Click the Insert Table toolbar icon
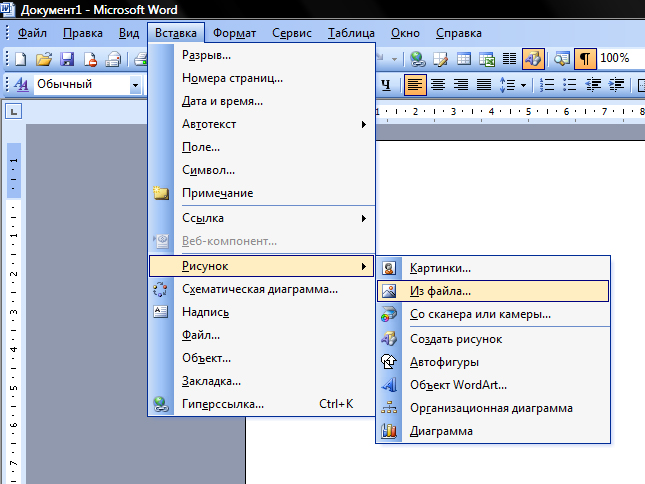Image resolution: width=645 pixels, height=484 pixels. (x=464, y=59)
